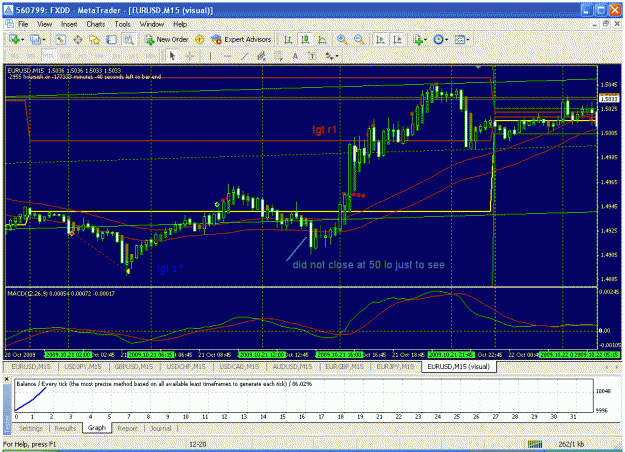Click the New Order button
This screenshot has width=625, height=452.
coord(167,39)
